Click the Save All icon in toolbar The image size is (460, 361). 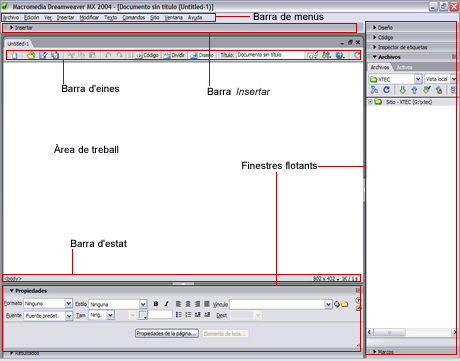(55, 55)
